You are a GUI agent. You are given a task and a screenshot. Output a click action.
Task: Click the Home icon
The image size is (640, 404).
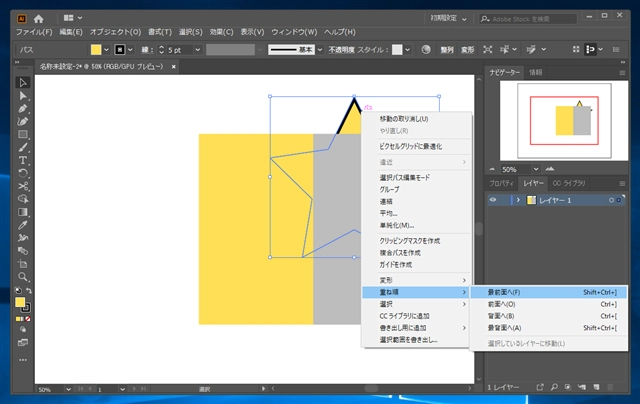[x=38, y=19]
